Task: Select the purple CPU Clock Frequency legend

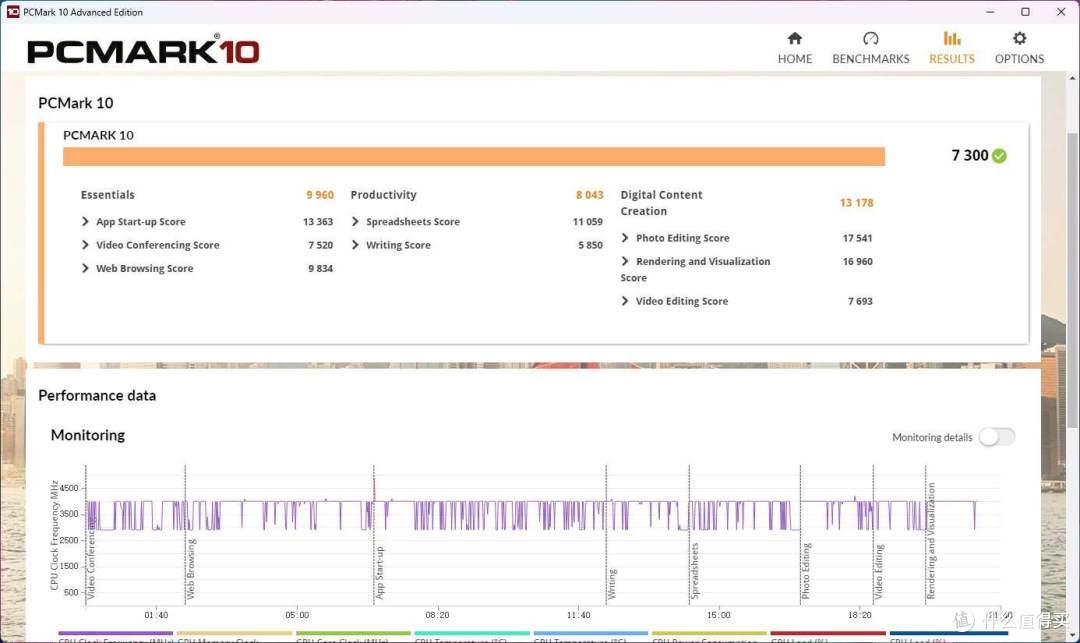Action: [x=115, y=634]
